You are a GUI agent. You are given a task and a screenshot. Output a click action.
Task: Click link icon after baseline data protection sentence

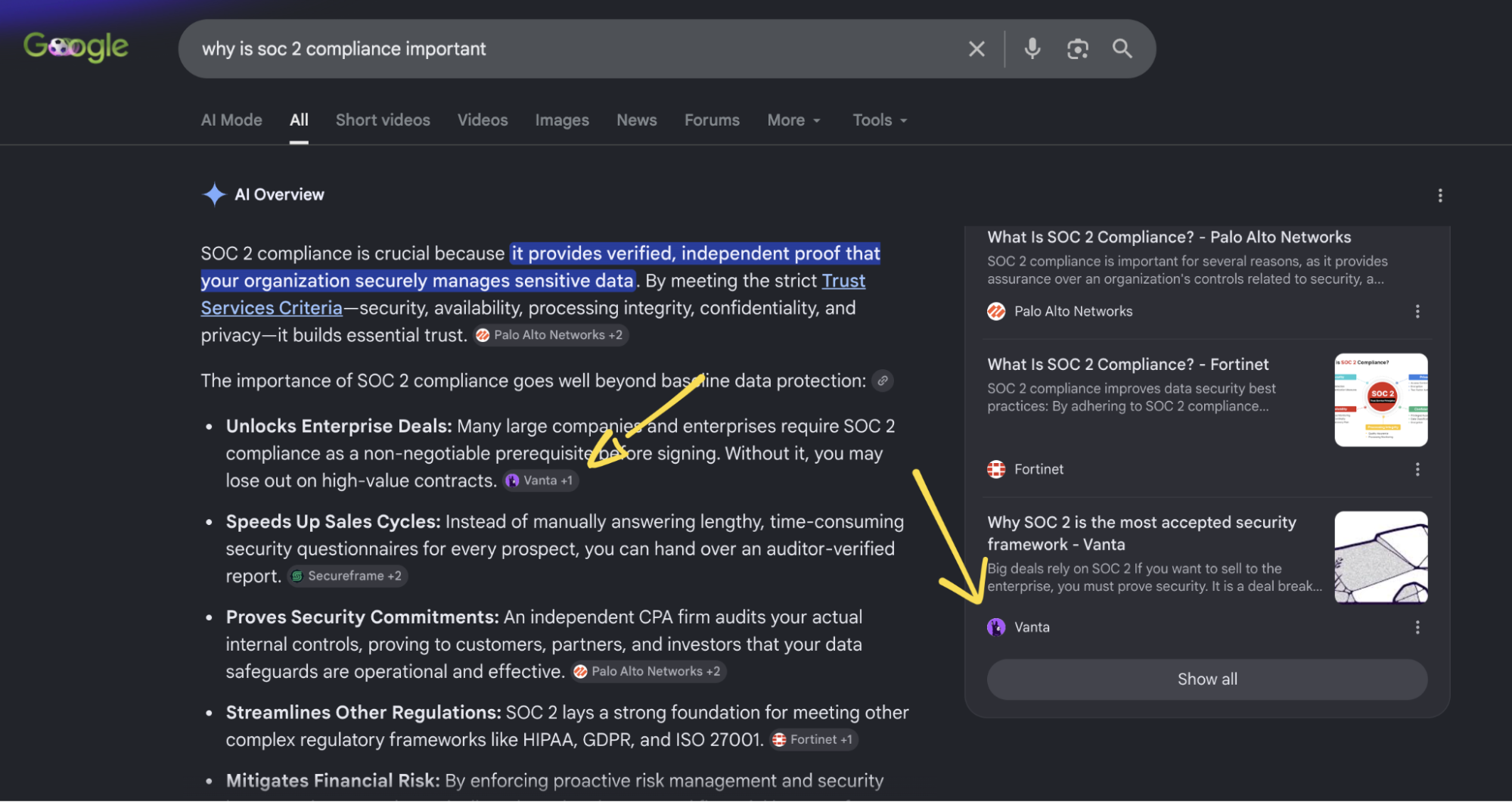point(883,381)
